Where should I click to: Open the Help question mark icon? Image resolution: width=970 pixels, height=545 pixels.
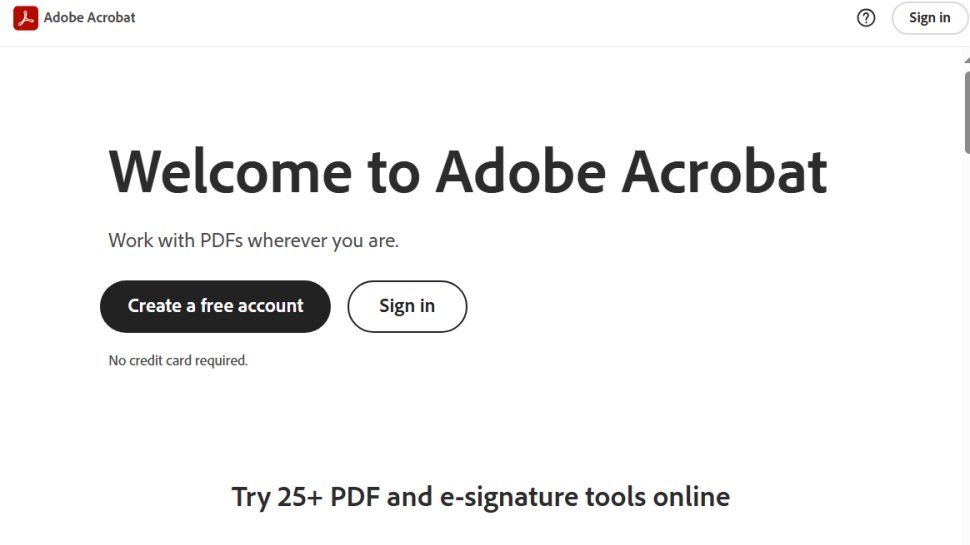tap(866, 18)
